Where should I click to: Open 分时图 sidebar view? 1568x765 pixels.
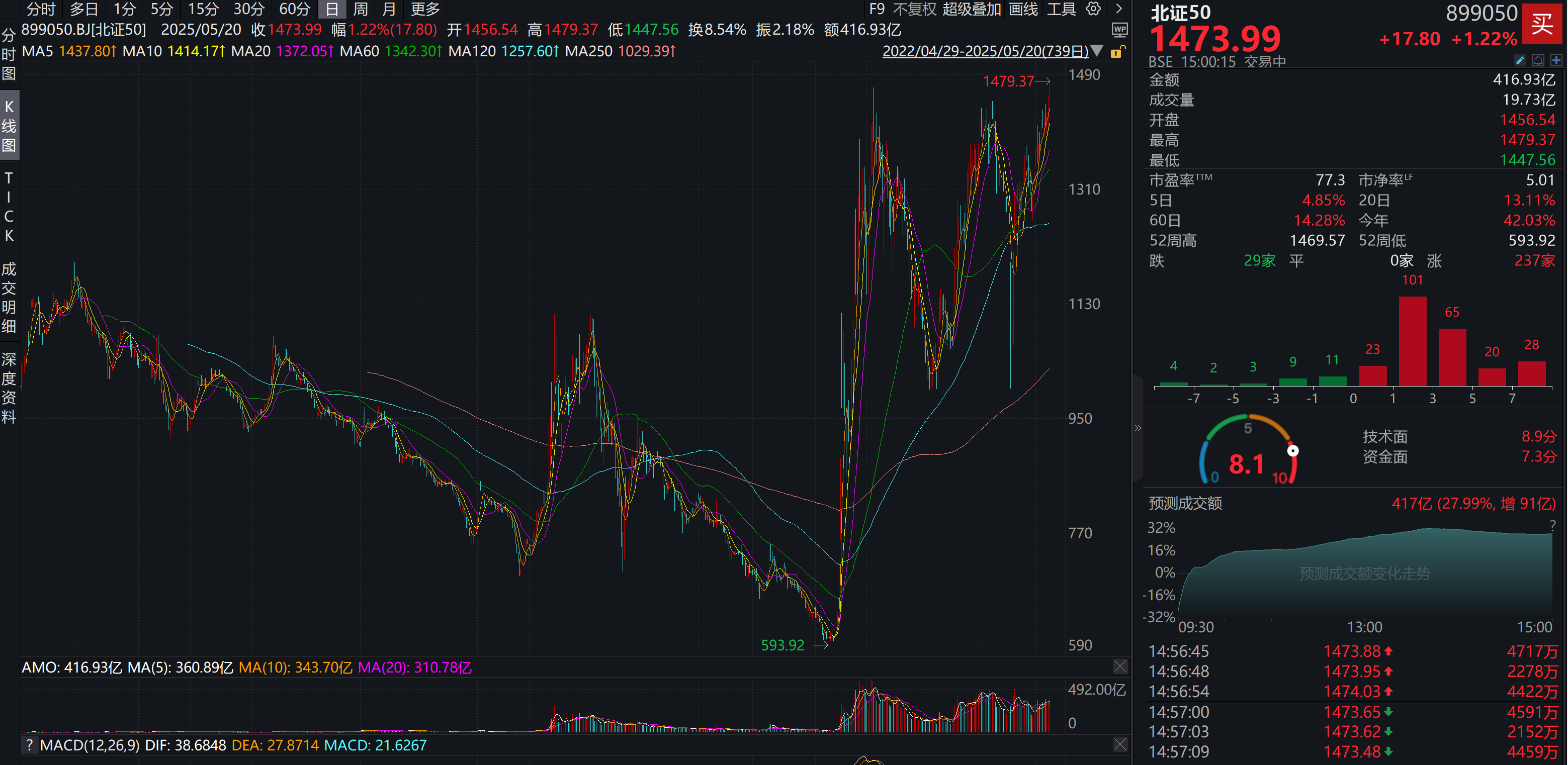9,54
